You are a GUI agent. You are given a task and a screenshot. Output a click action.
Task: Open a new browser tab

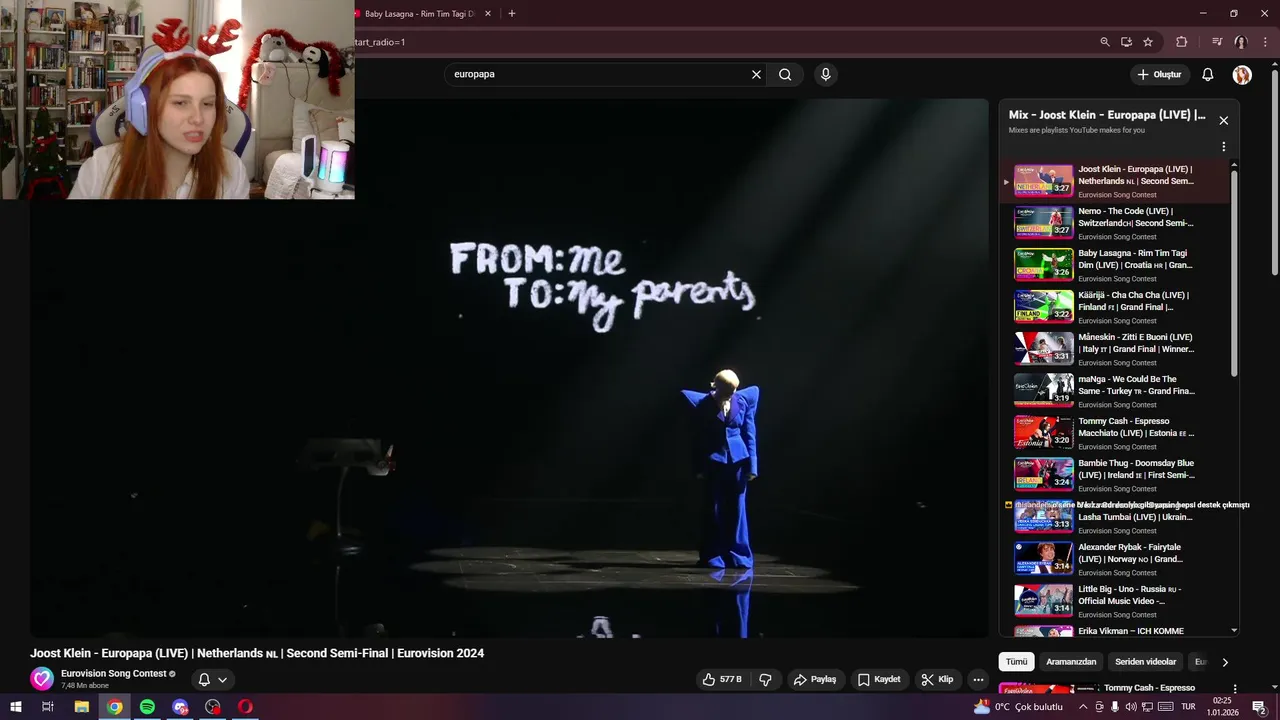(512, 14)
